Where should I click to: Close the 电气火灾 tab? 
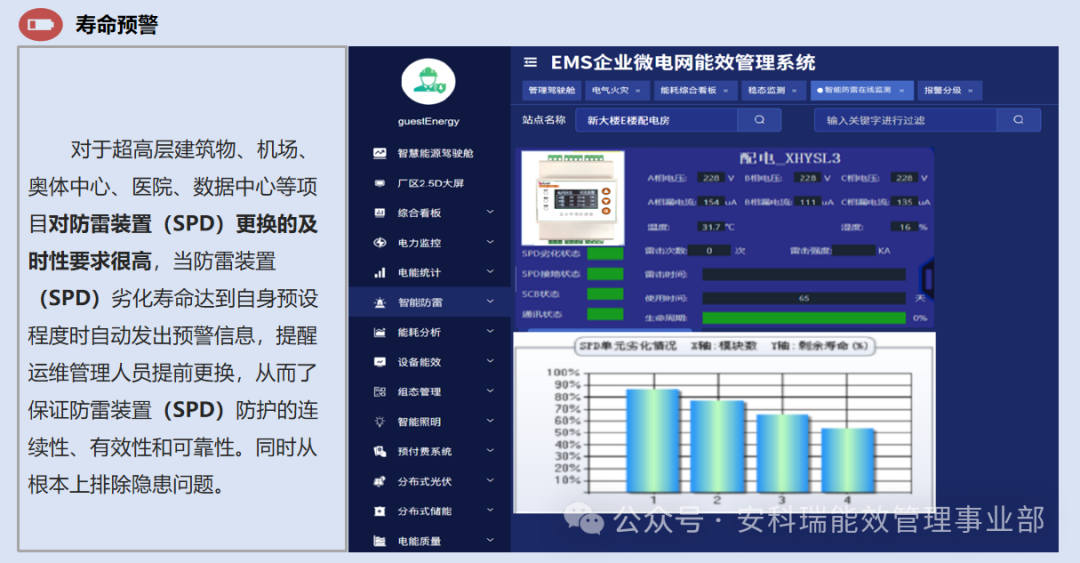[x=638, y=91]
